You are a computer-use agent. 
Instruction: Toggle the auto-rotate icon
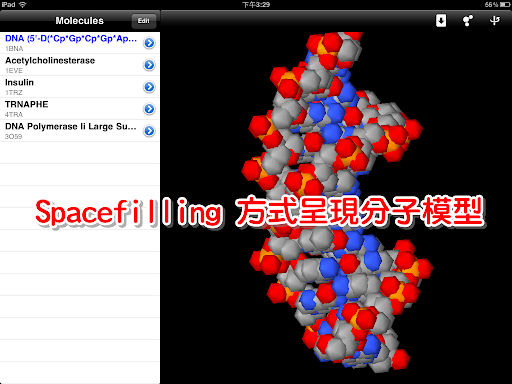[494, 21]
